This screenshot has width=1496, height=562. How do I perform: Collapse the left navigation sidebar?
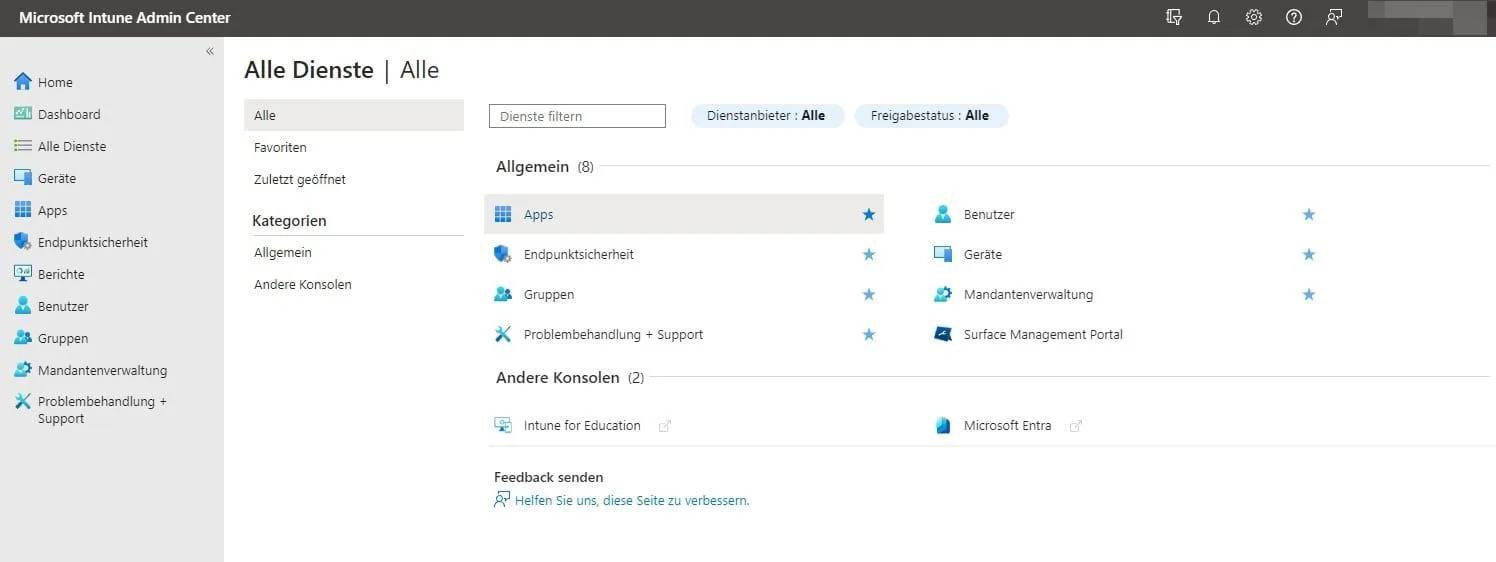coord(210,51)
